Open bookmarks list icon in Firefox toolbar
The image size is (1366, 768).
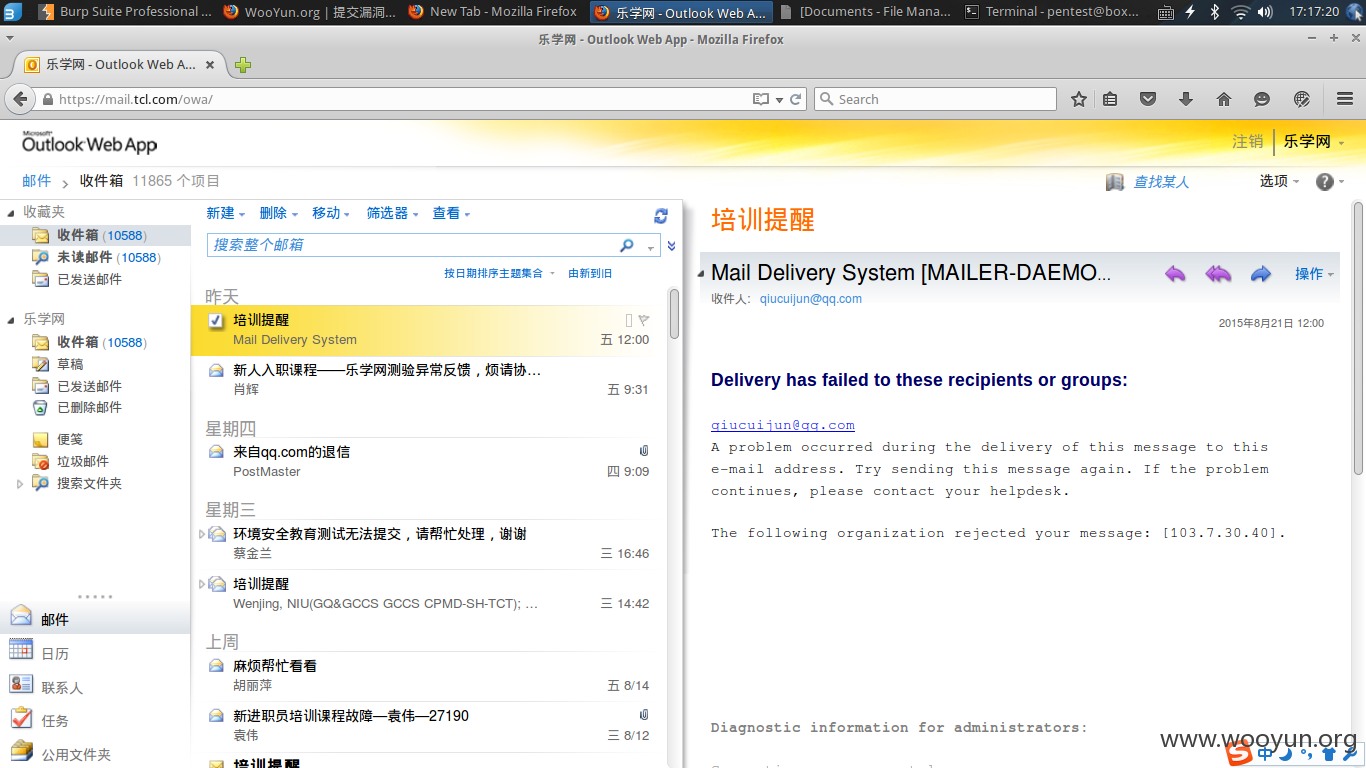click(x=1110, y=99)
